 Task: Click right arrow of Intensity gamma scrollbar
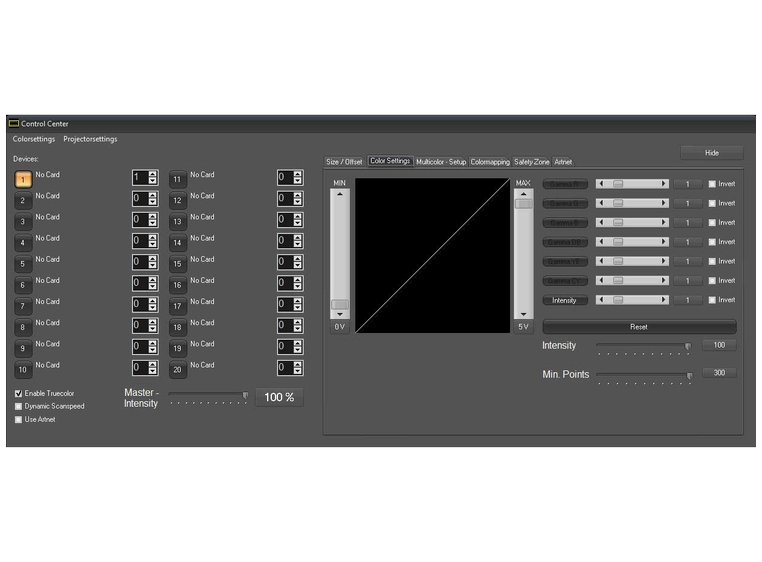[664, 300]
